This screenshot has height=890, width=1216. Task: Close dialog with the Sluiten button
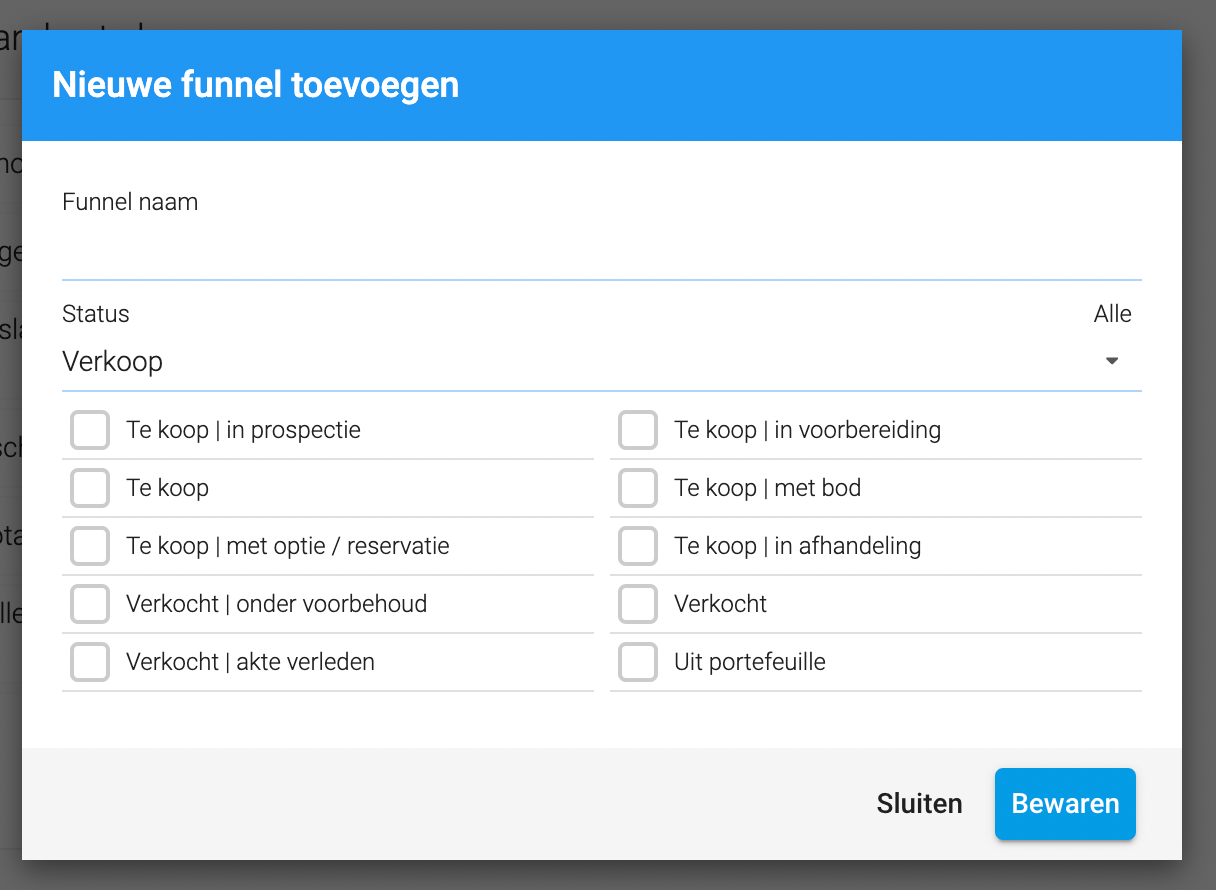[919, 804]
